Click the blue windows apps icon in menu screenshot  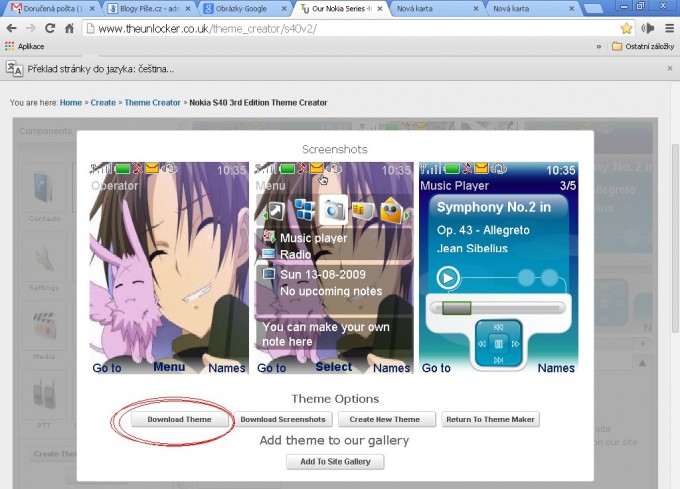305,210
